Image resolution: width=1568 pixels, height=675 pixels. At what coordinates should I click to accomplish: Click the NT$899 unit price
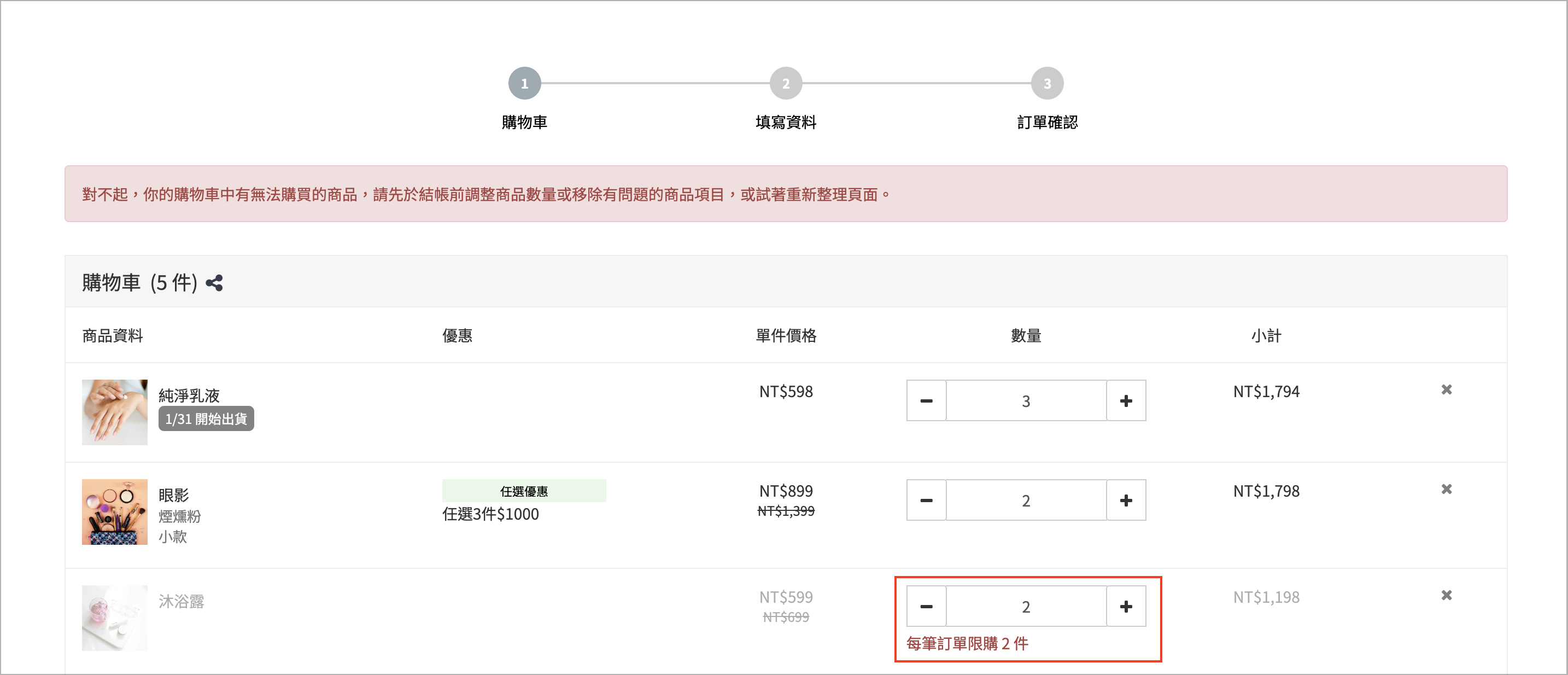(785, 491)
